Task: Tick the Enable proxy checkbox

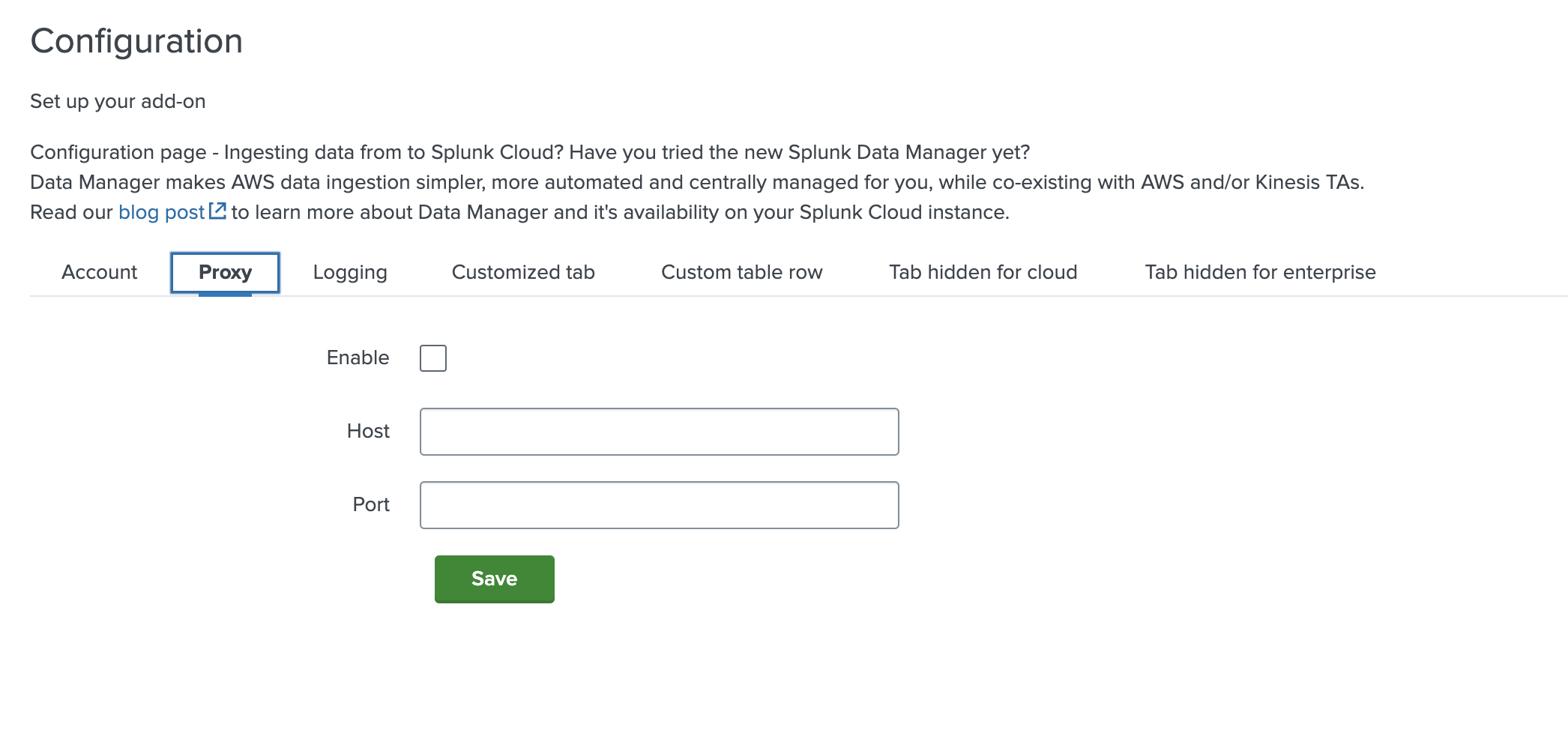Action: [433, 358]
